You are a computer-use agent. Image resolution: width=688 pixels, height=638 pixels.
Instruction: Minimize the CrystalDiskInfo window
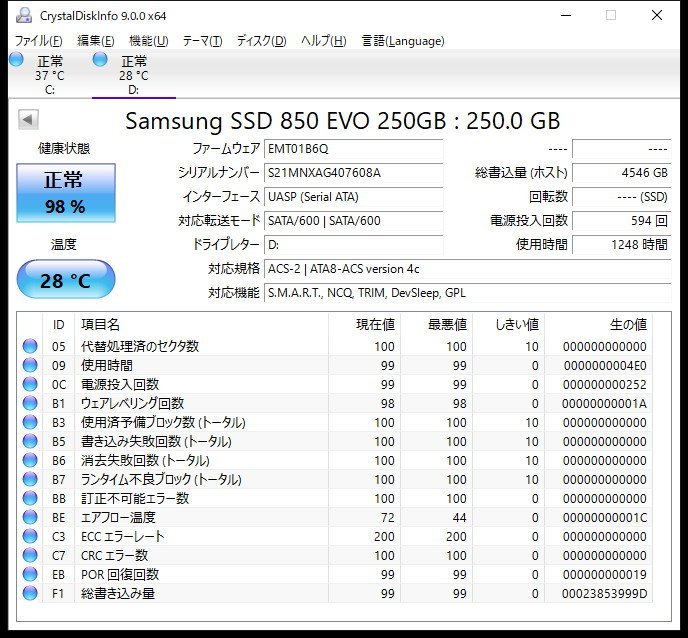click(x=566, y=15)
